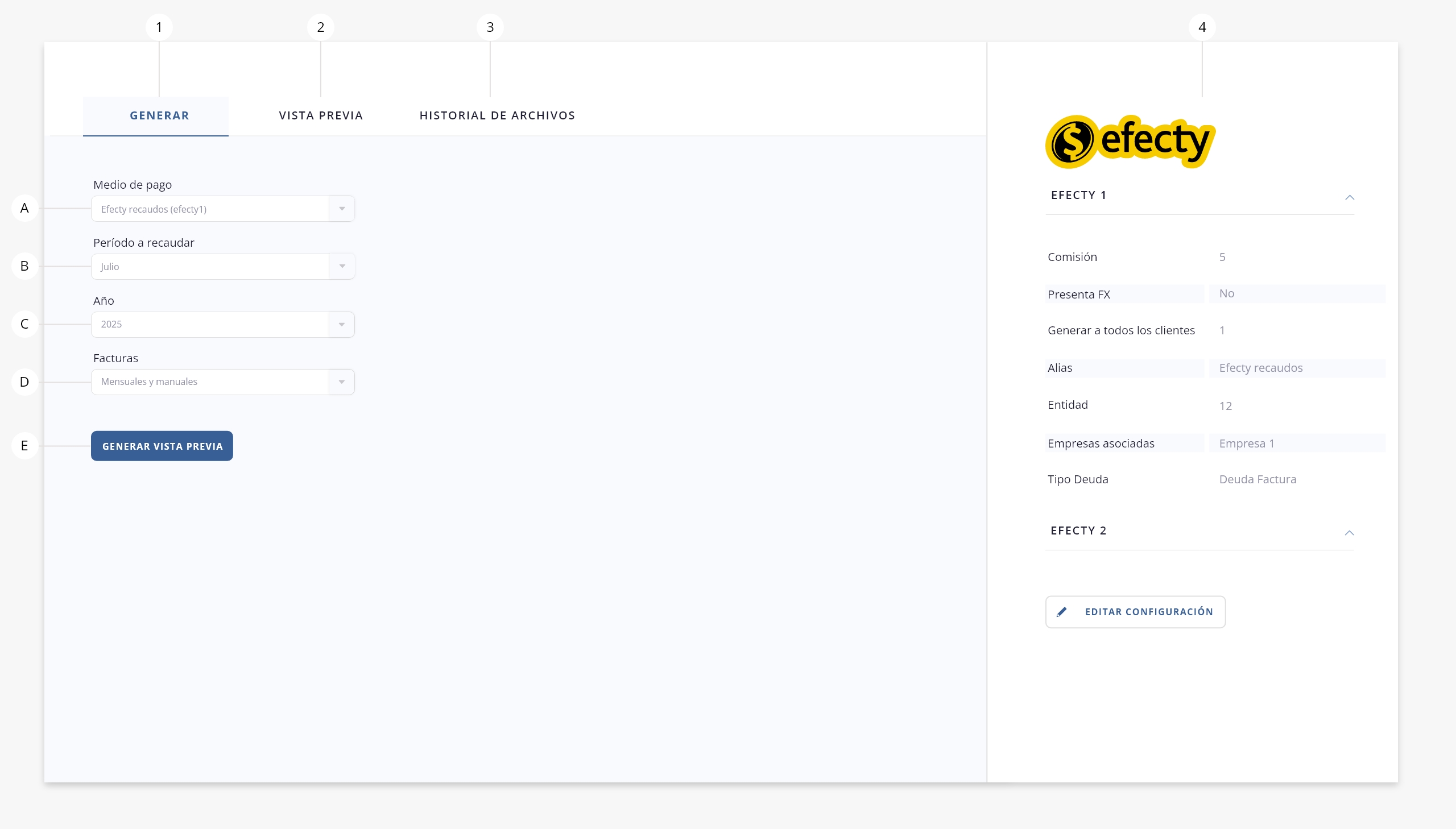
Task: Open the Medio de pago dropdown arrow
Action: pos(342,209)
